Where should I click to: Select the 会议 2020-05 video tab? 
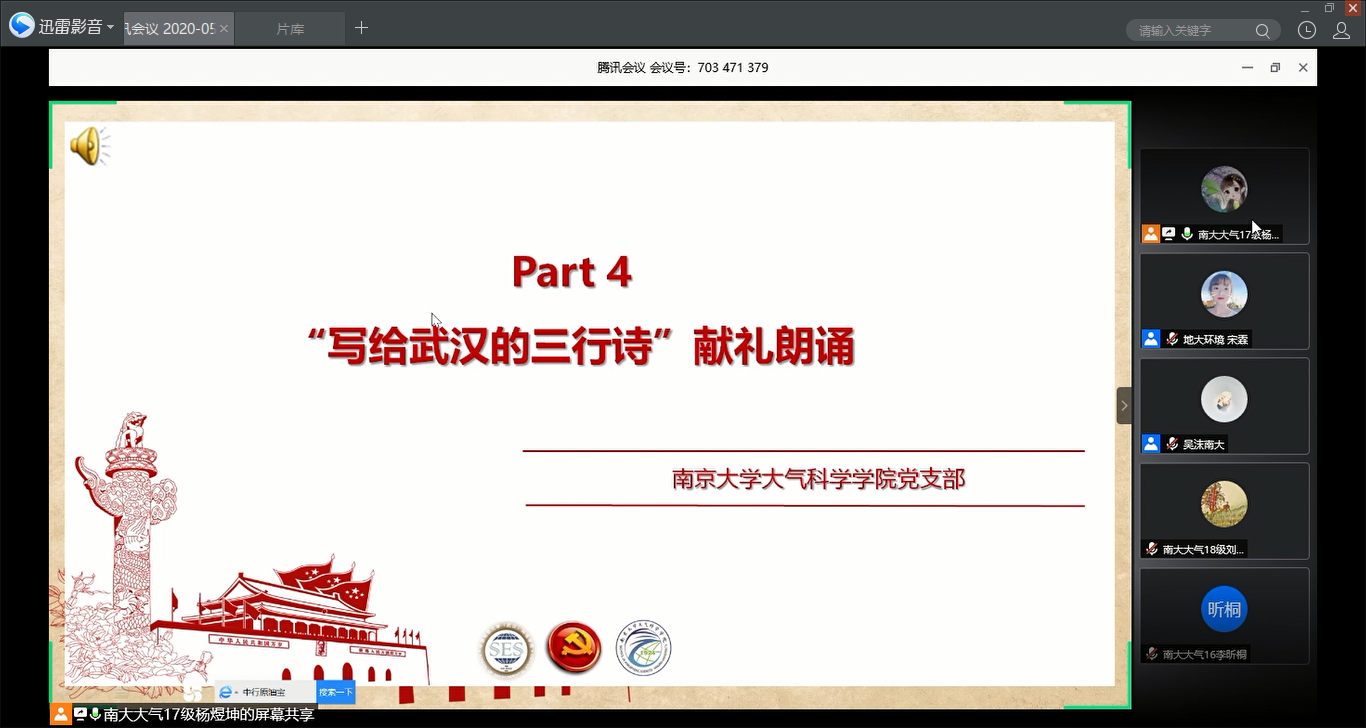coord(168,29)
